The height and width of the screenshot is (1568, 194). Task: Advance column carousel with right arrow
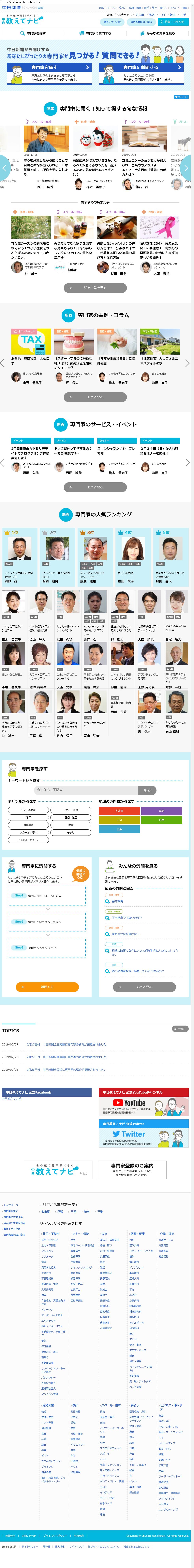(x=187, y=363)
